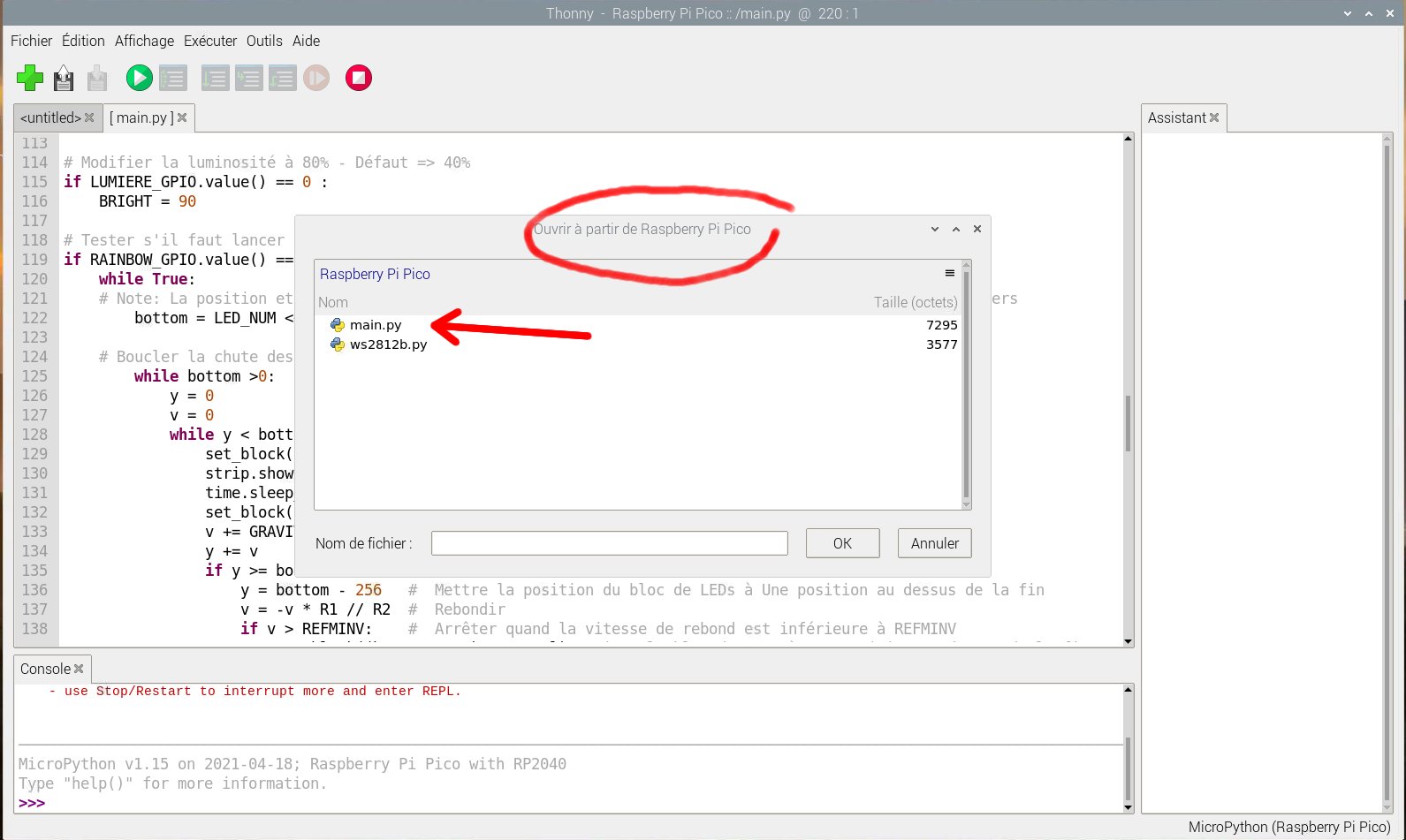Open the Outils menu
This screenshot has height=840, width=1406.
(264, 41)
